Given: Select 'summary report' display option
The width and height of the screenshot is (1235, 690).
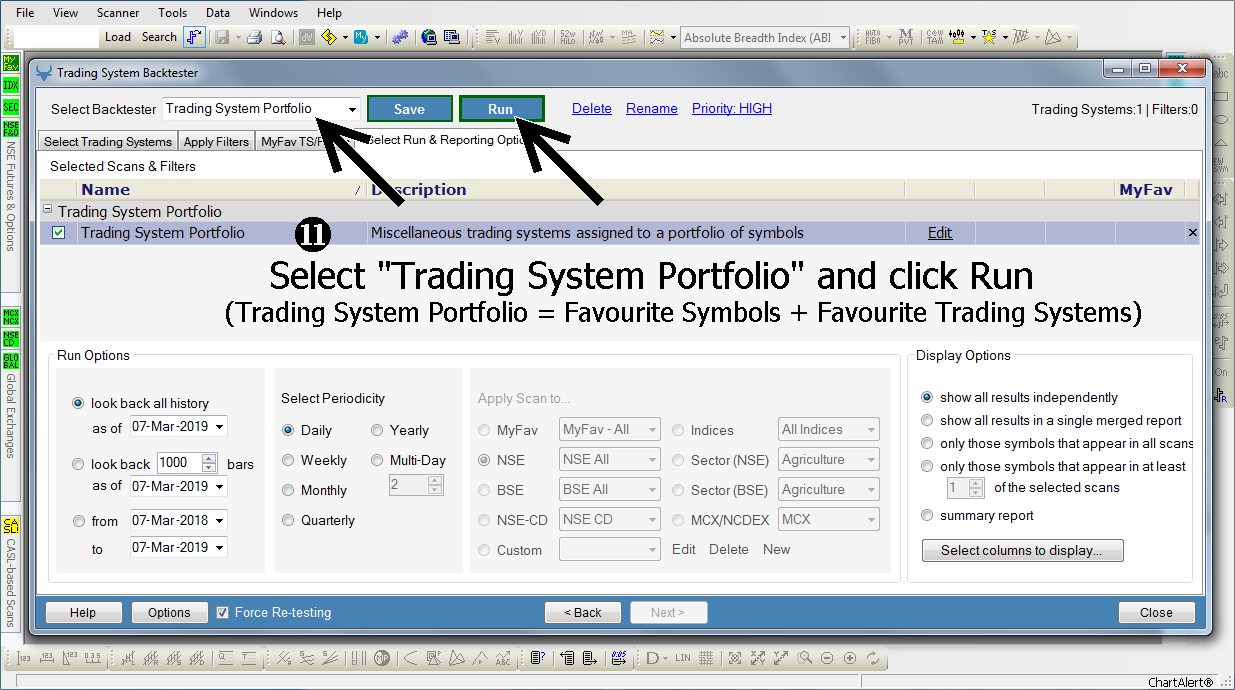Looking at the screenshot, I should [x=927, y=515].
